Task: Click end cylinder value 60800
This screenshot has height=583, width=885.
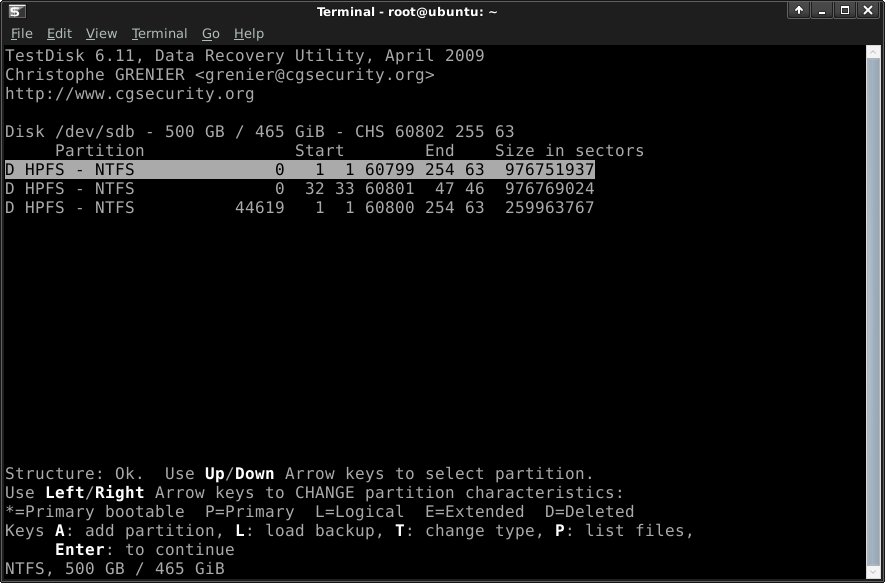Action: pos(389,208)
